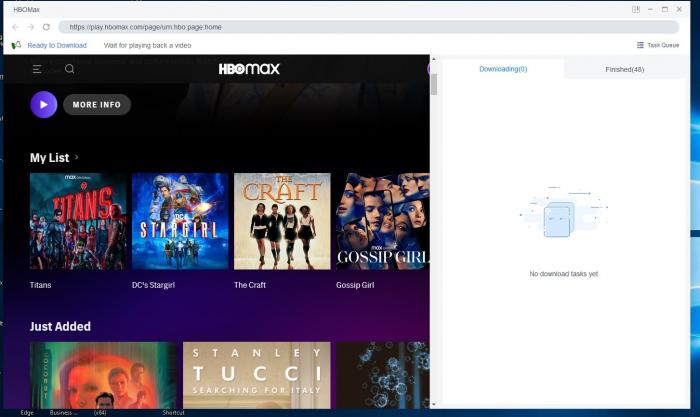Screen dimensions: 700x417
Task: Click the browser back arrow
Action: pyautogui.click(x=16, y=27)
